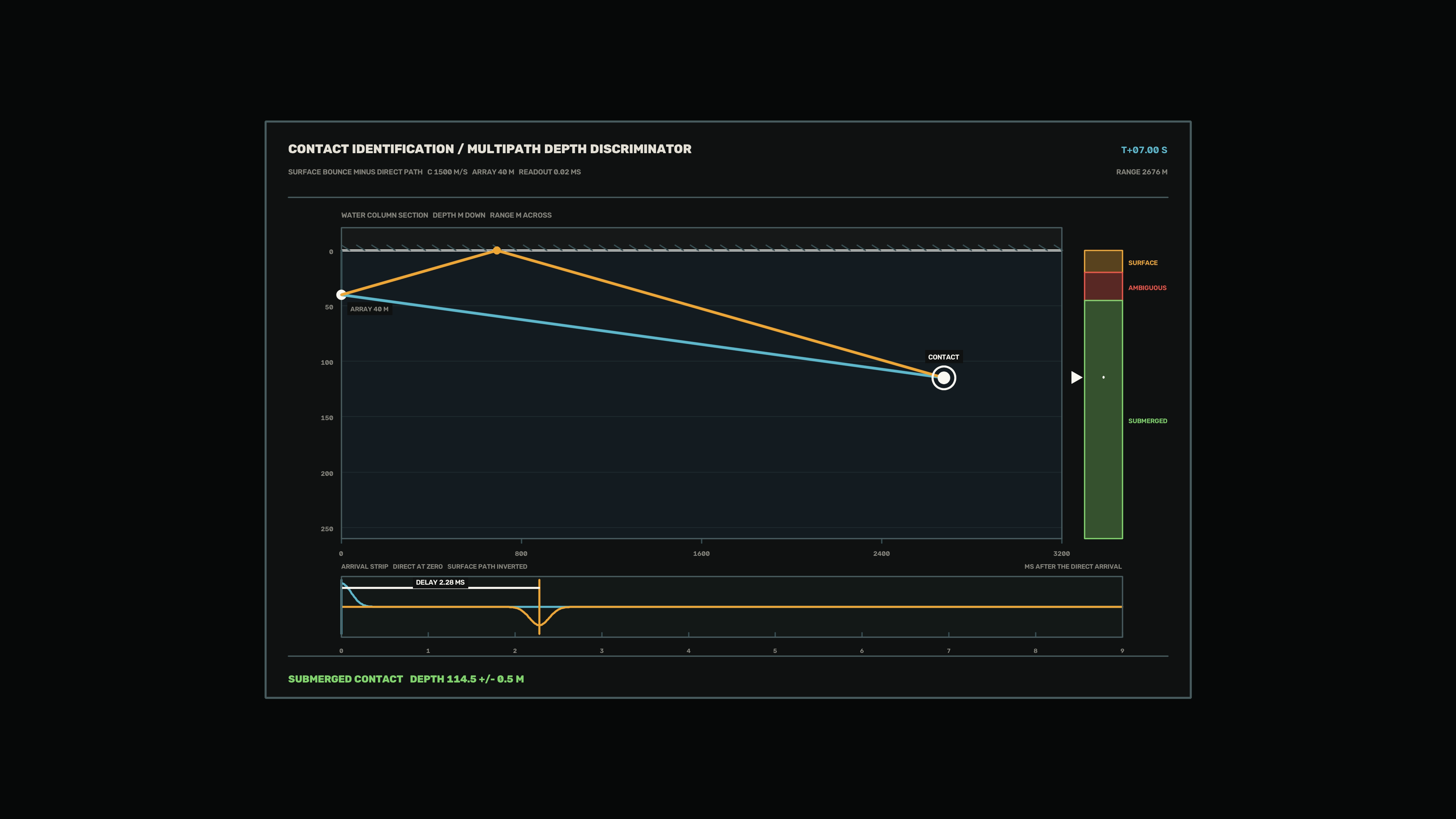Click the green SUBMERGED legend label
The image size is (1456, 819).
pyautogui.click(x=1147, y=421)
